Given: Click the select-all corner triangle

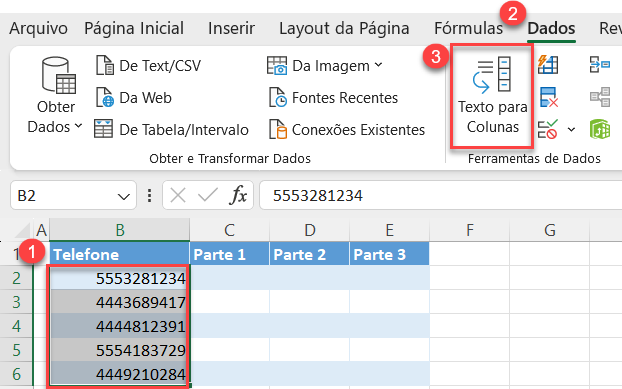Looking at the screenshot, I should coord(22,231).
